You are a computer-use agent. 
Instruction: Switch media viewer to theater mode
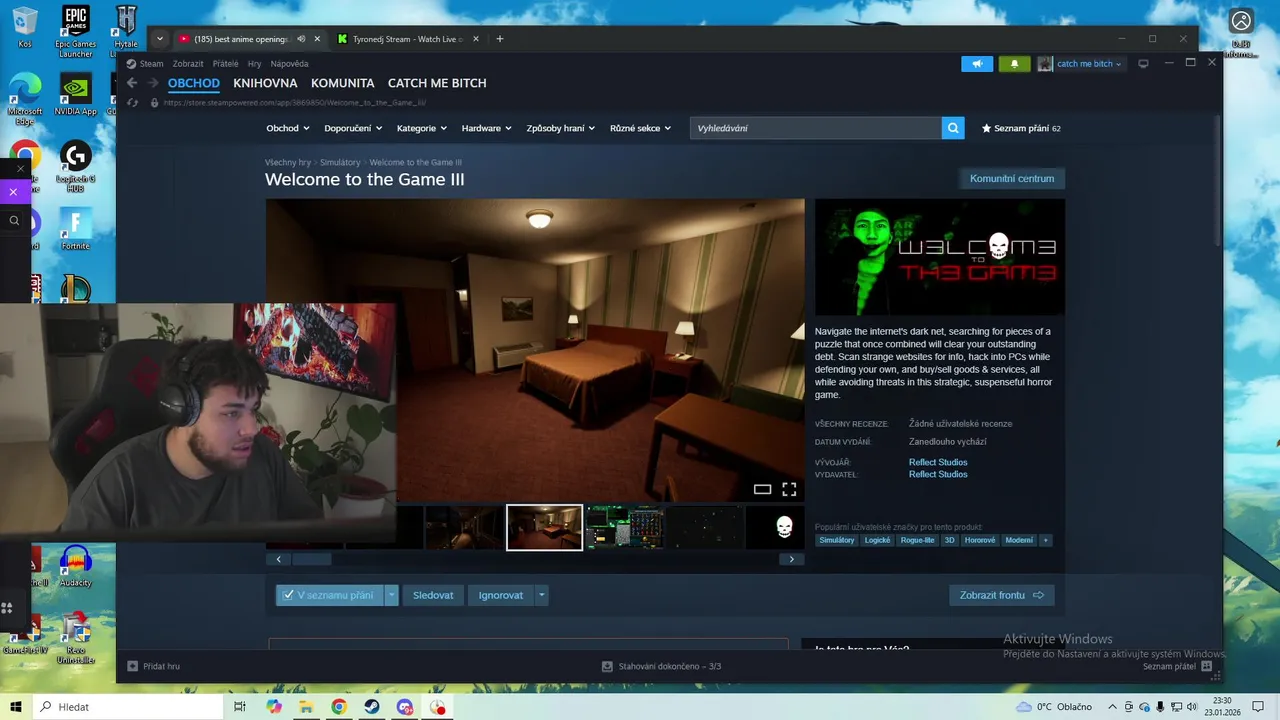(x=762, y=489)
